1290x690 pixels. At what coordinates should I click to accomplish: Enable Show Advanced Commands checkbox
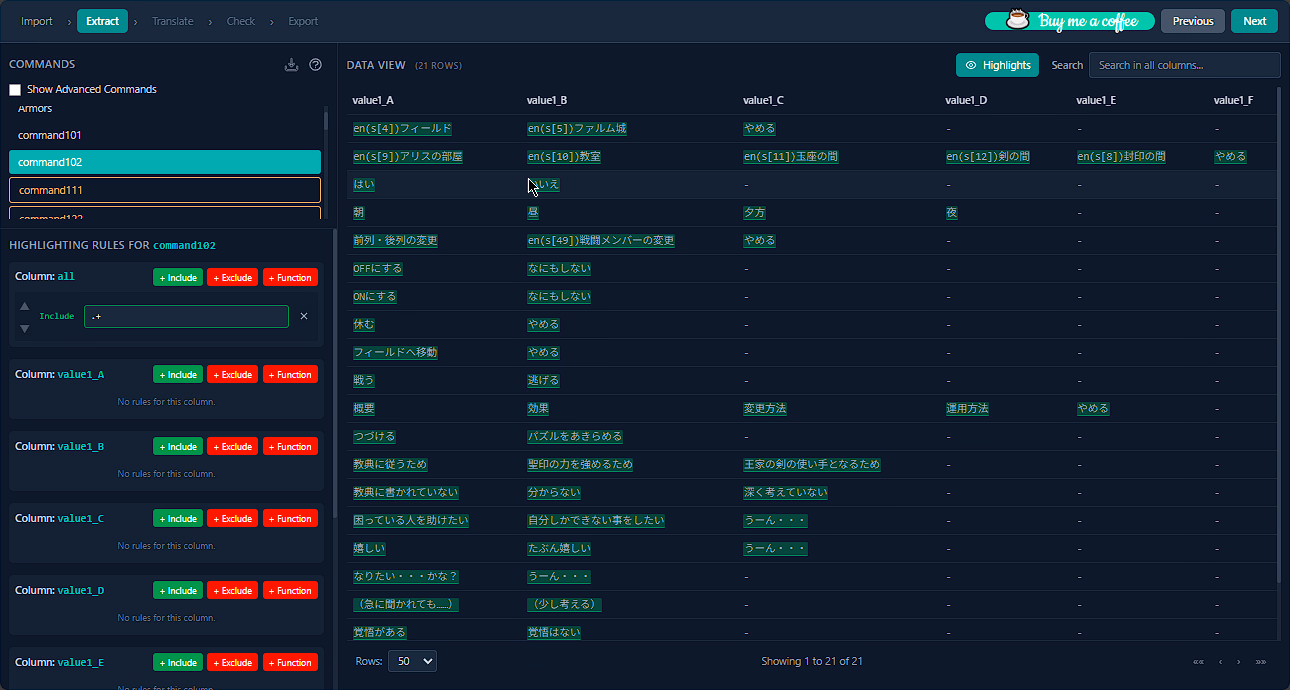pos(15,90)
